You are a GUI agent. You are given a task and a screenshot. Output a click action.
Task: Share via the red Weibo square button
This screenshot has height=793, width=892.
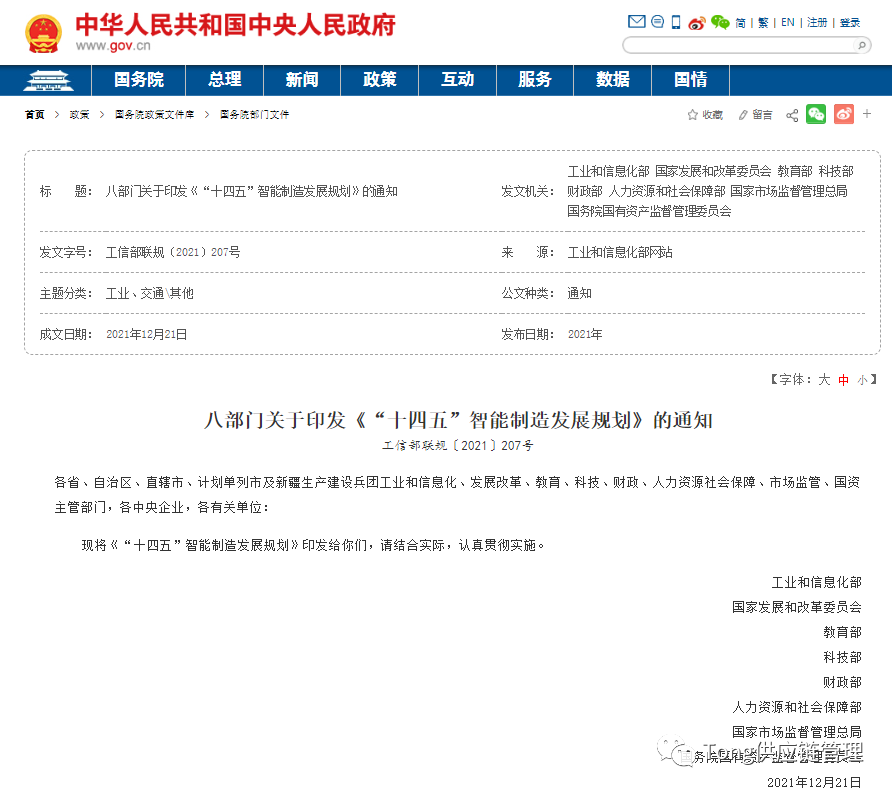pos(844,114)
